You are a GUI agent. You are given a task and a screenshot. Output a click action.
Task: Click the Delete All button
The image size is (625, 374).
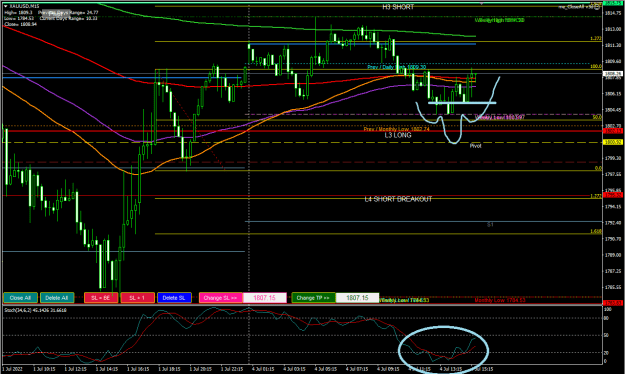pyautogui.click(x=57, y=298)
